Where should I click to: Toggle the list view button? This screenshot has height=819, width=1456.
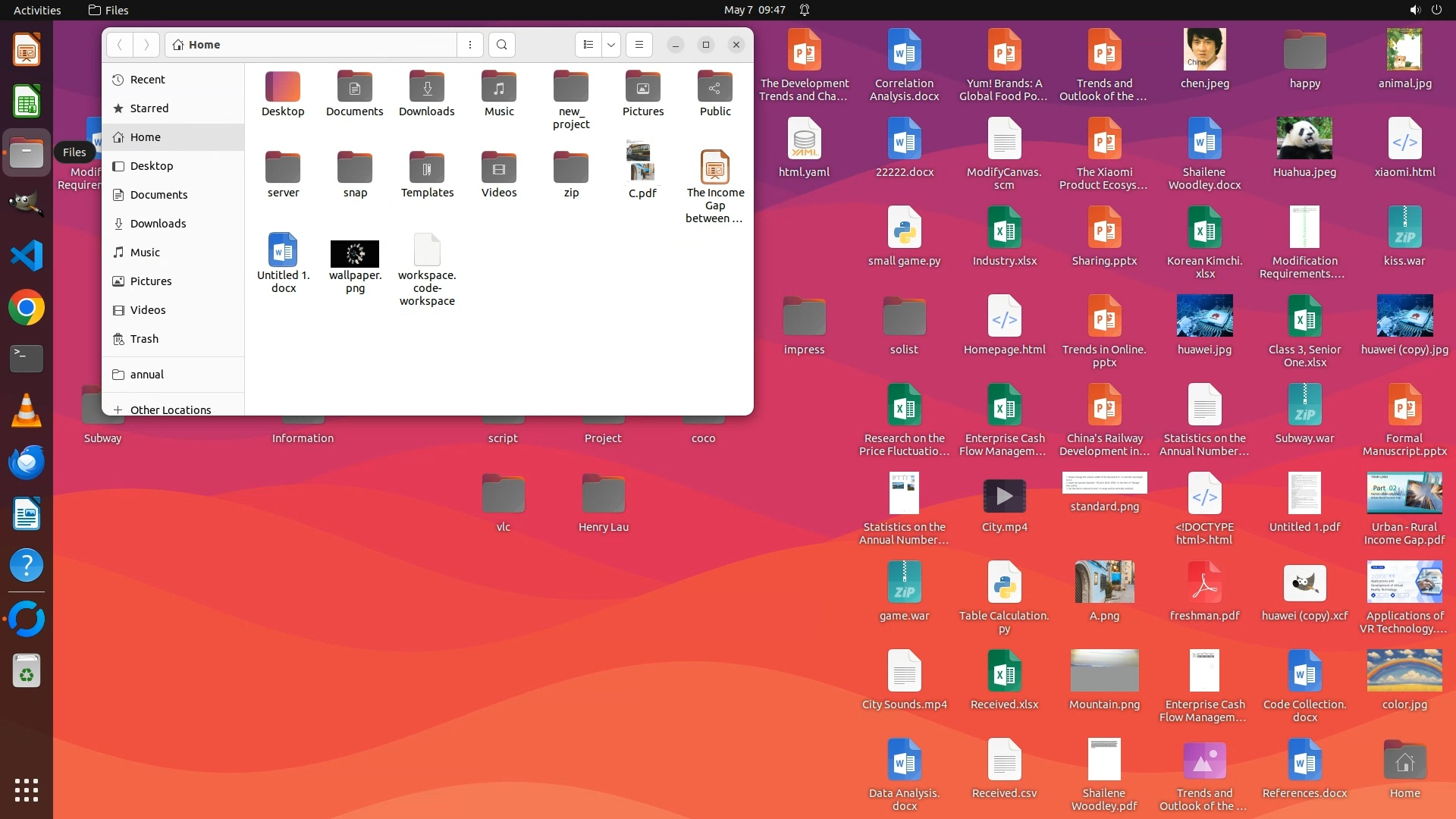[588, 45]
